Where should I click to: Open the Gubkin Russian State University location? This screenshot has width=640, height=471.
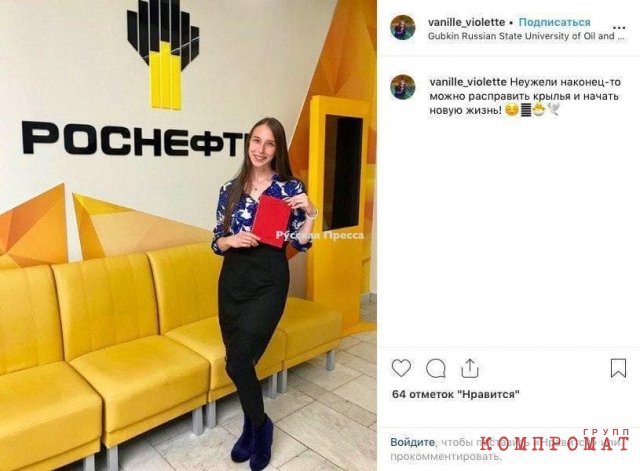[526, 36]
